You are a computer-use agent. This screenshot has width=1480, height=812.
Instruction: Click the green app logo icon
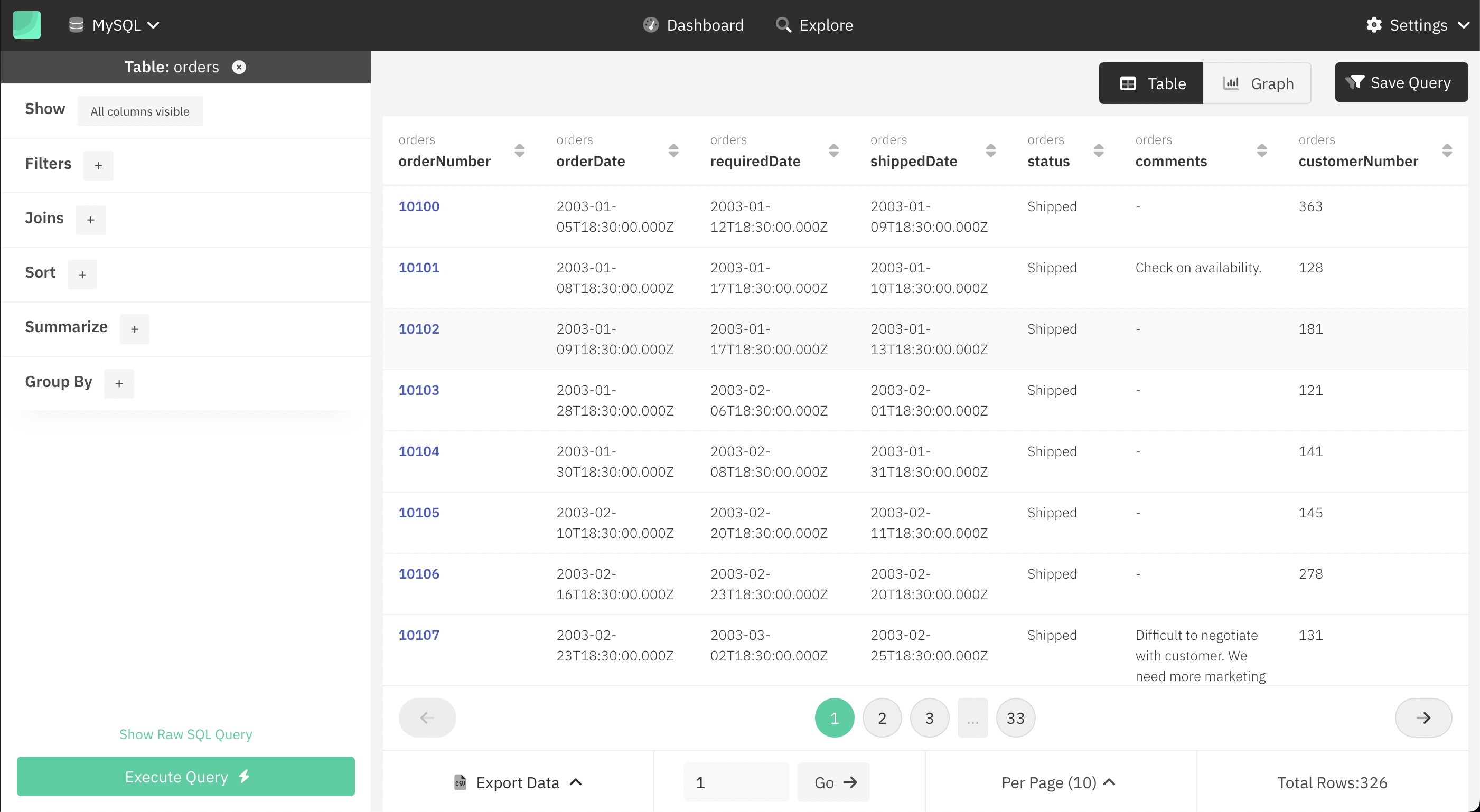point(27,25)
